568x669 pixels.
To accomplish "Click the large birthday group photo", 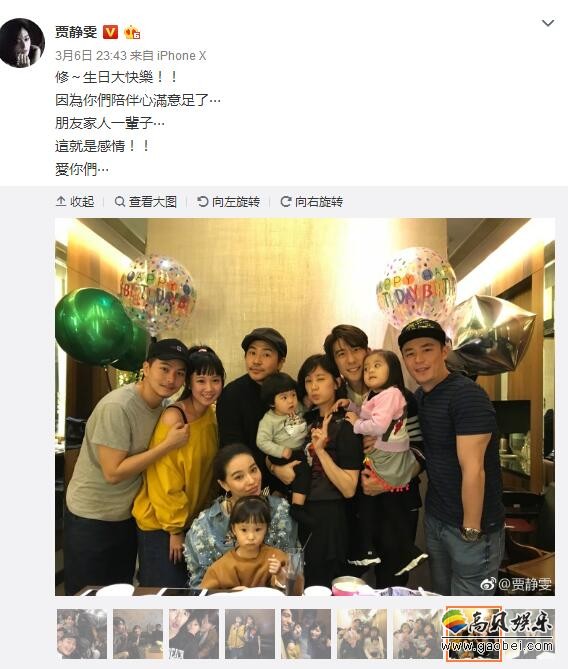I will tap(305, 407).
